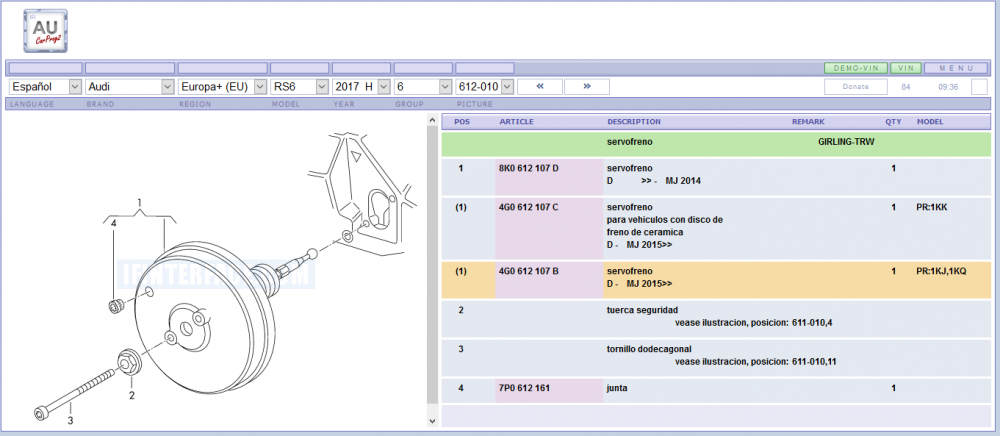Click reference '611-010,11' in position 3 row

click(x=814, y=361)
